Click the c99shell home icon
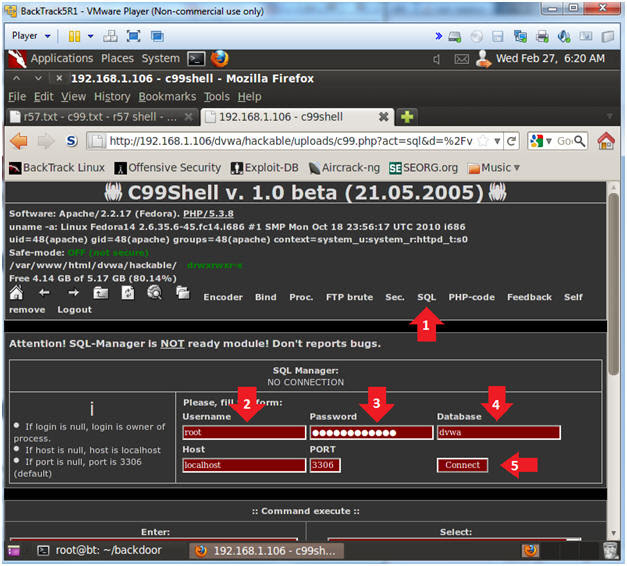Viewport: 627px width, 566px height. point(16,293)
